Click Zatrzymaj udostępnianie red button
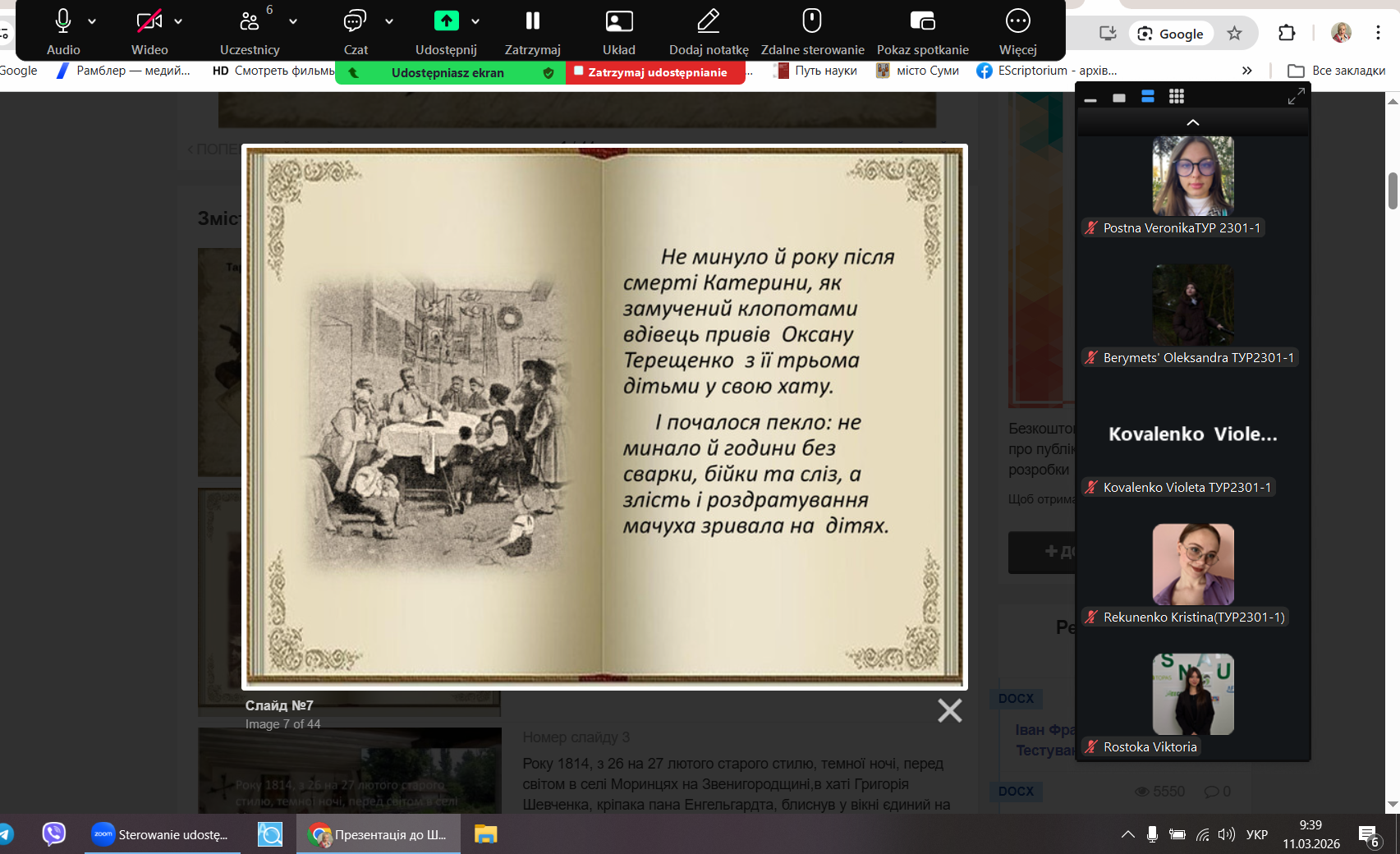The height and width of the screenshot is (854, 1400). [x=655, y=72]
